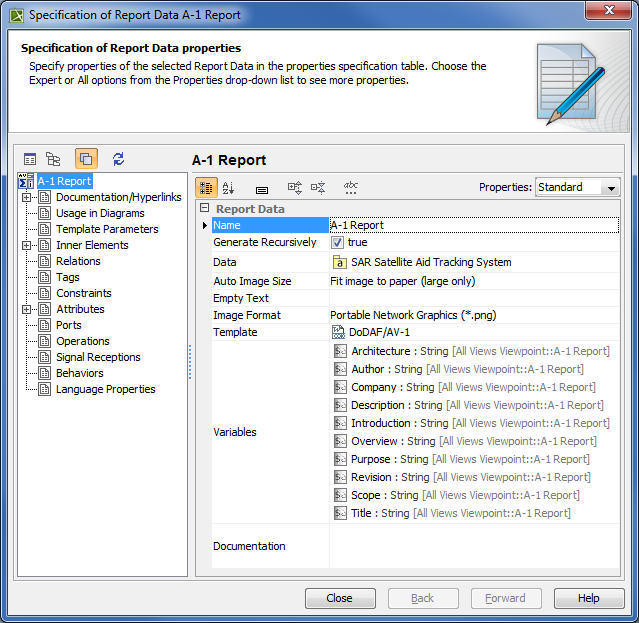Click the DoDAF/AV-1 template document icon
This screenshot has height=623, width=639.
click(338, 332)
